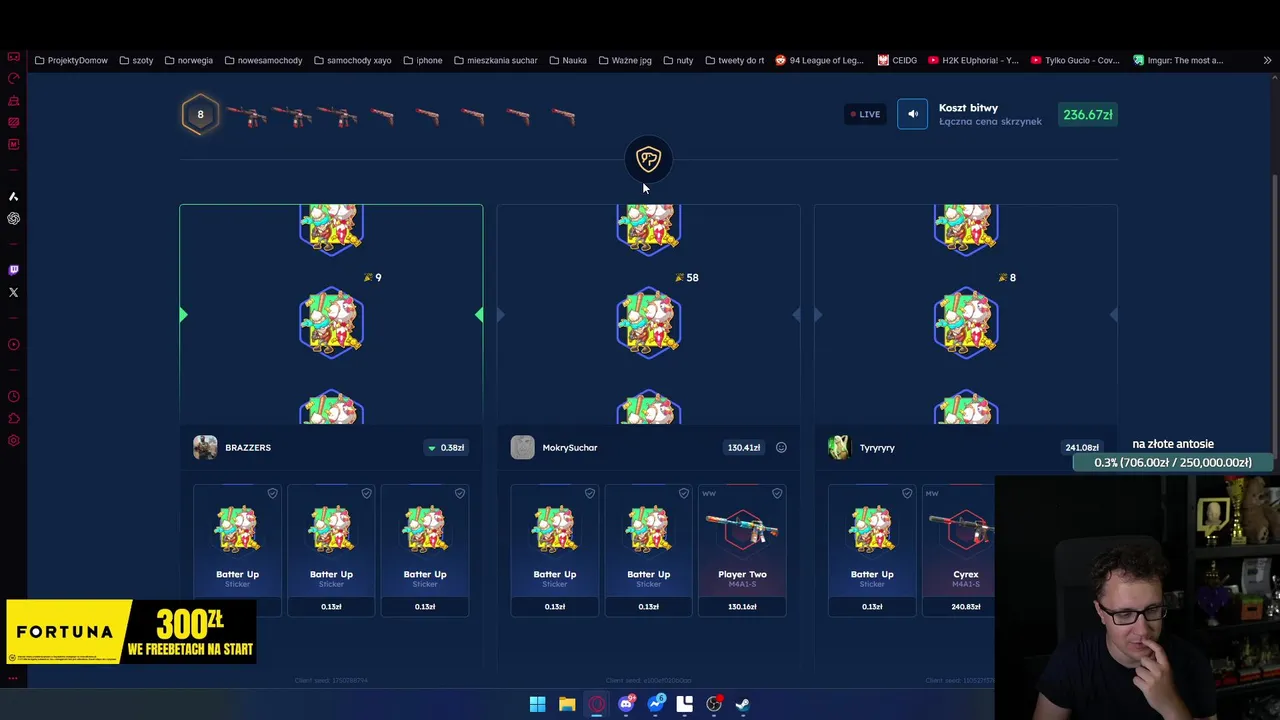Open samochody xayo bookmarks folder

[352, 60]
